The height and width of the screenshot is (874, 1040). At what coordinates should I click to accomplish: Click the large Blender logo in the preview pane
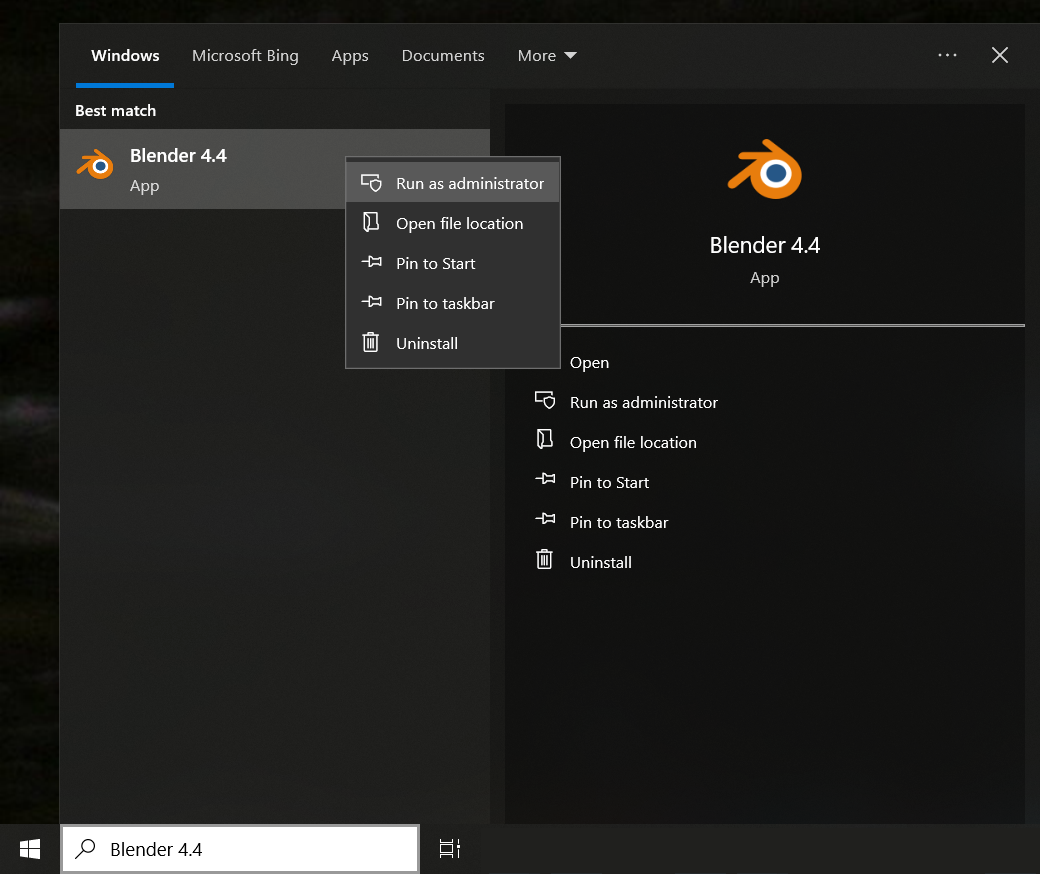click(x=765, y=170)
